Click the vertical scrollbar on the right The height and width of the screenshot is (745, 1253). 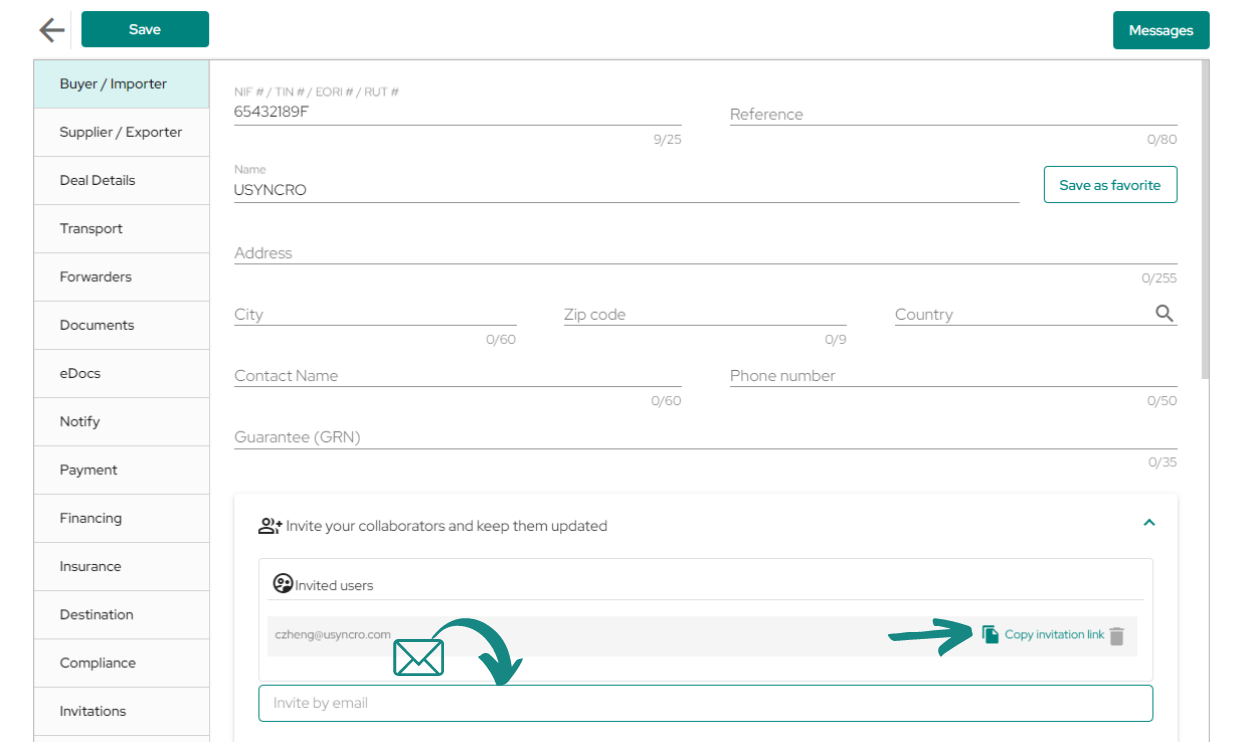[1204, 220]
